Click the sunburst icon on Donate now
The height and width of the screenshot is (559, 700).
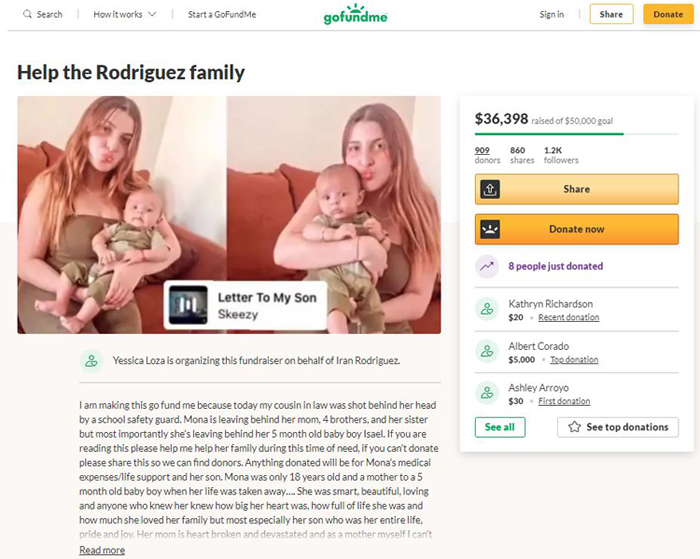tap(490, 229)
